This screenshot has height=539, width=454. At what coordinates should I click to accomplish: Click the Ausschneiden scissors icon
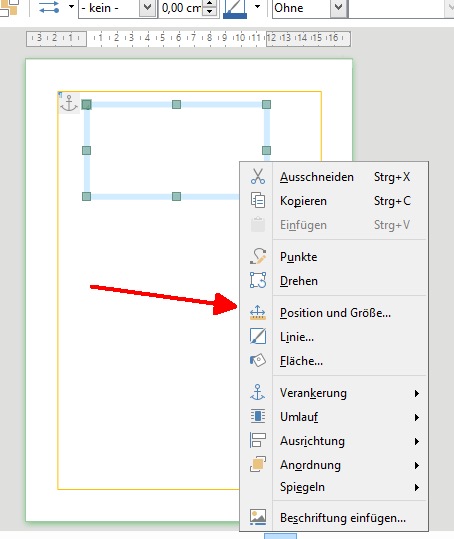click(258, 176)
